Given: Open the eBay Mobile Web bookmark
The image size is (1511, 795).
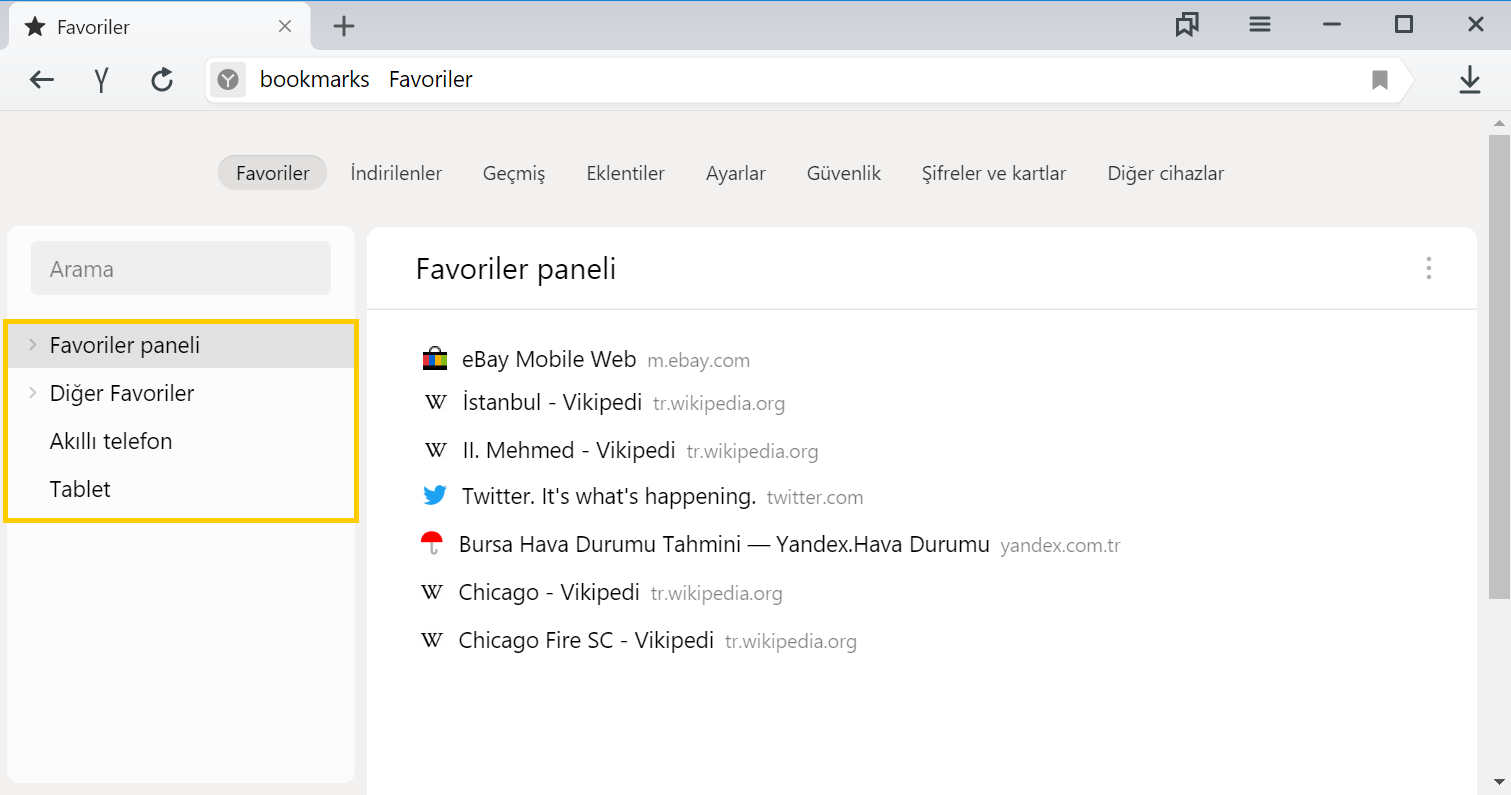Looking at the screenshot, I should click(x=549, y=359).
